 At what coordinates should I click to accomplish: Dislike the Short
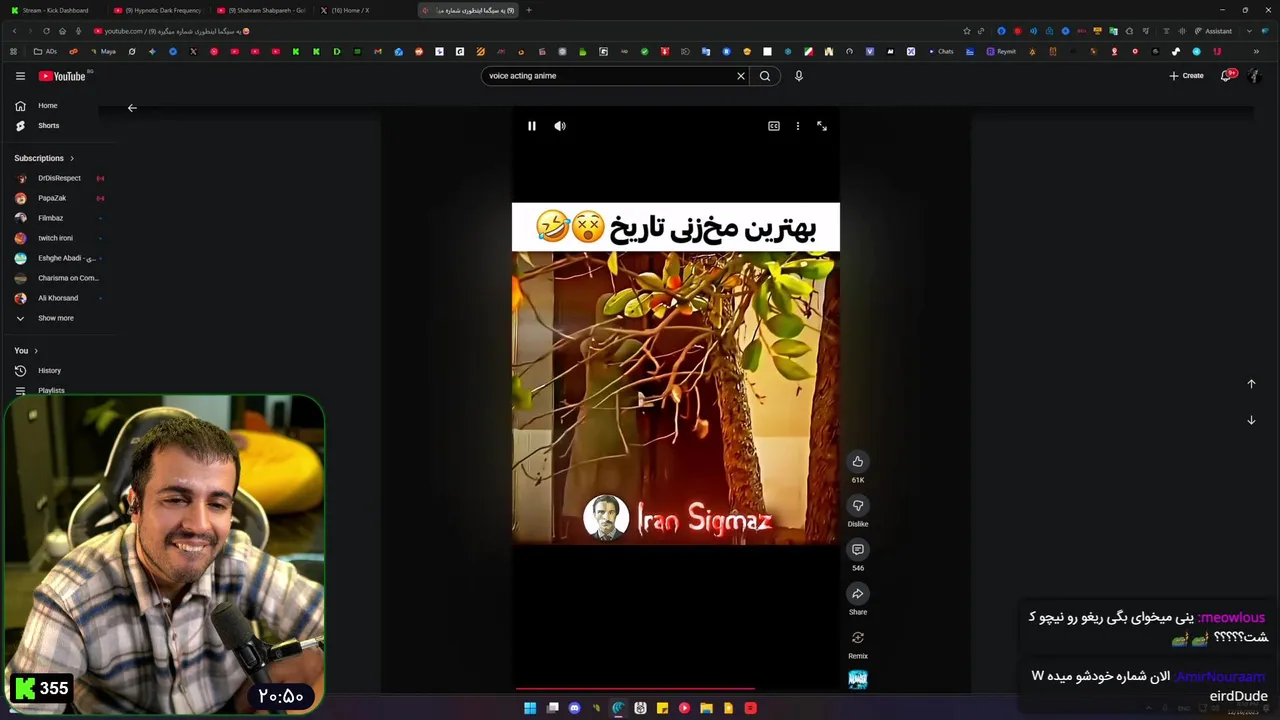pyautogui.click(x=857, y=505)
